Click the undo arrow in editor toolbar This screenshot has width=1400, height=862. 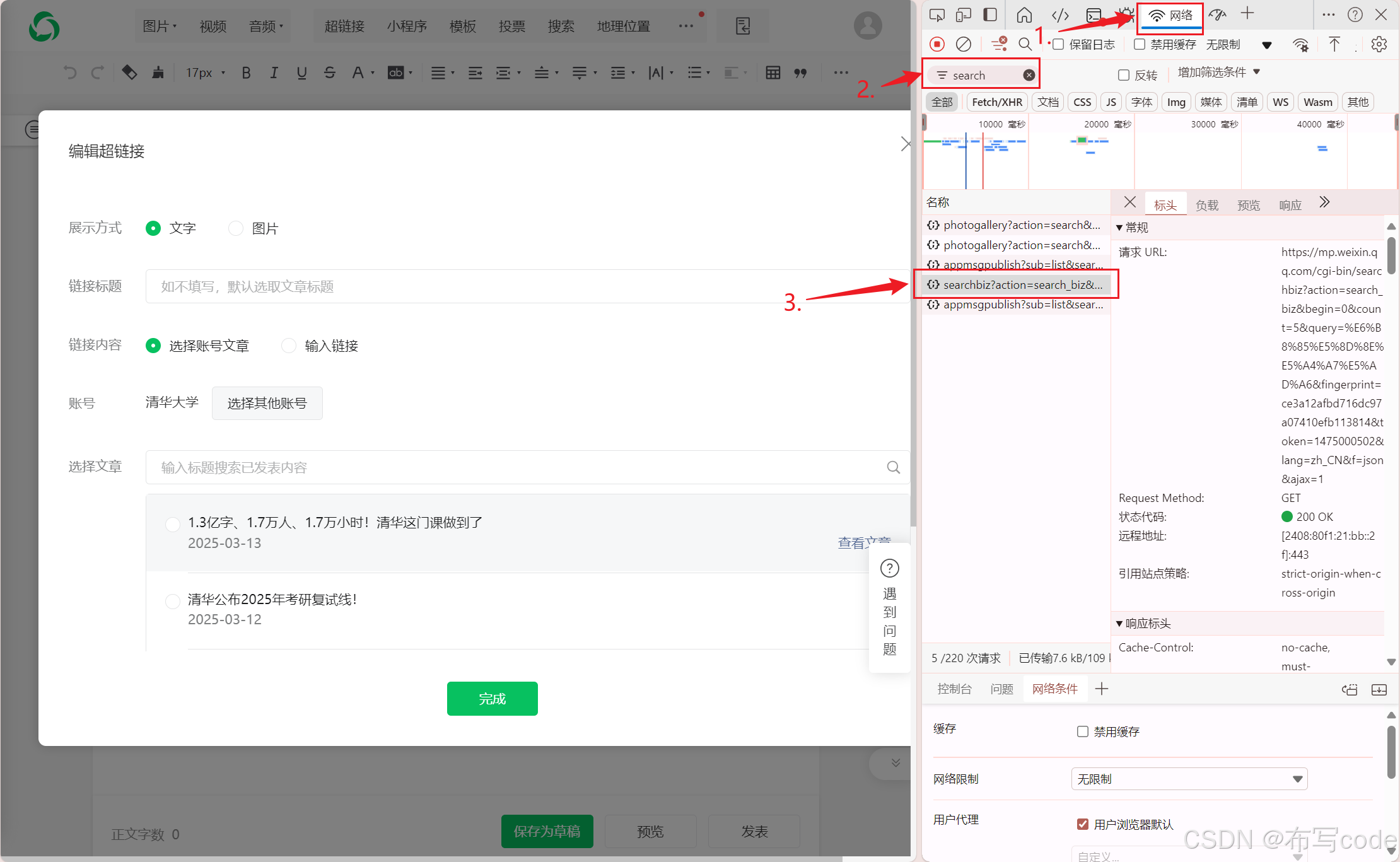click(x=70, y=73)
